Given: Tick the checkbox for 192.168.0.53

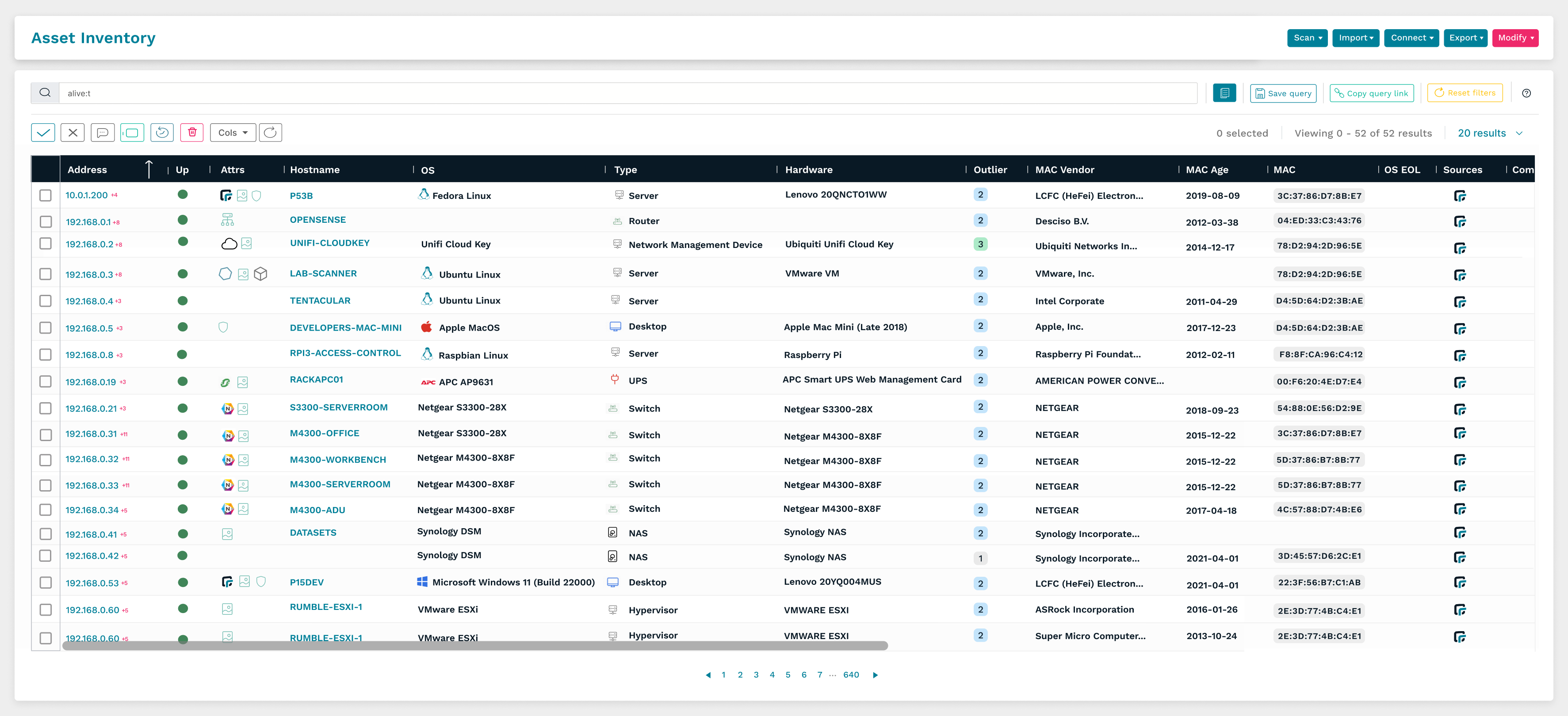Looking at the screenshot, I should tap(46, 583).
